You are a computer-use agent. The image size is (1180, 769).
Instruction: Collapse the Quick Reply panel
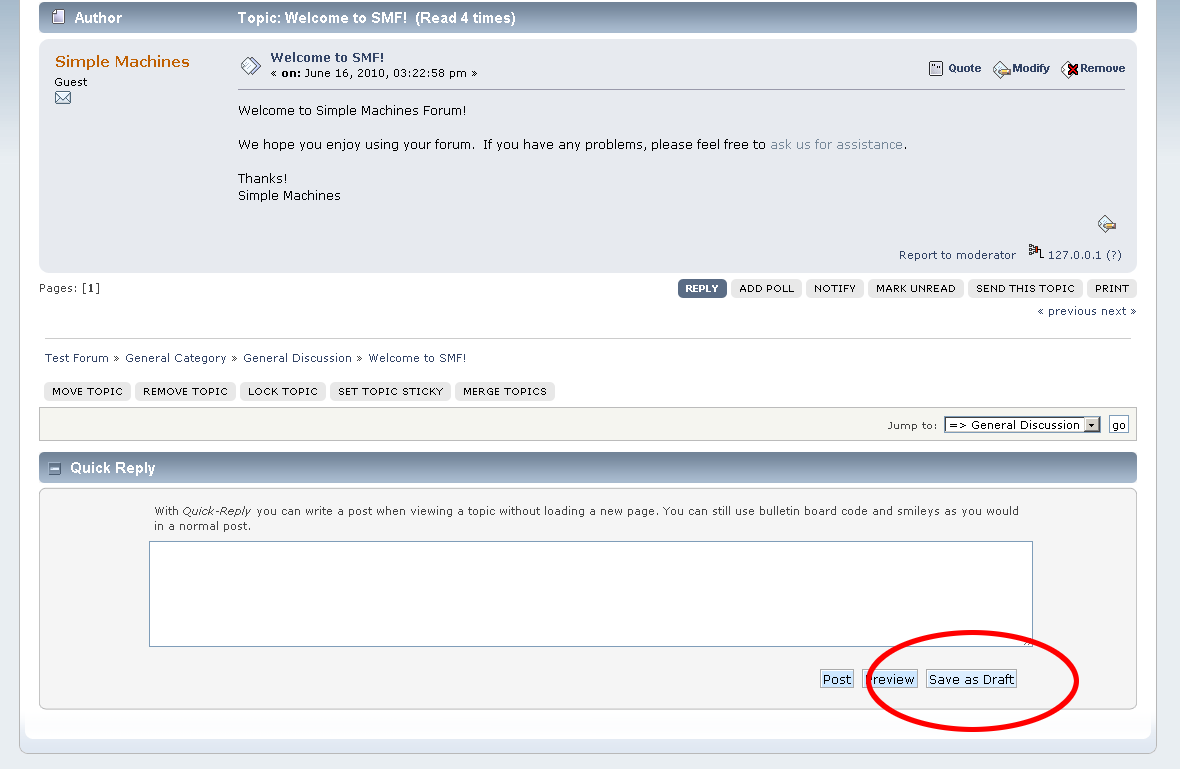[54, 469]
